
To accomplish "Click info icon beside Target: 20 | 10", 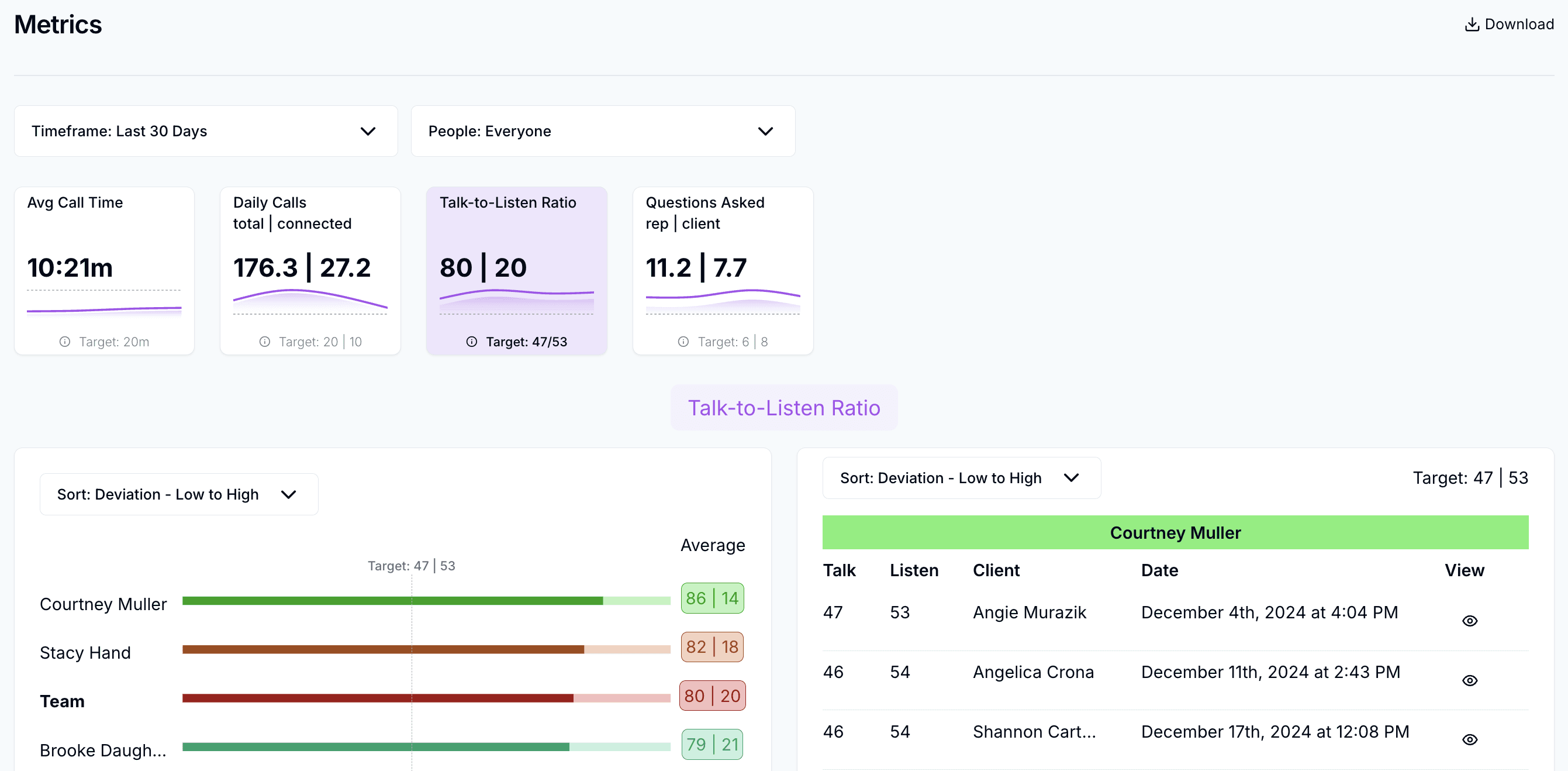I will point(264,342).
